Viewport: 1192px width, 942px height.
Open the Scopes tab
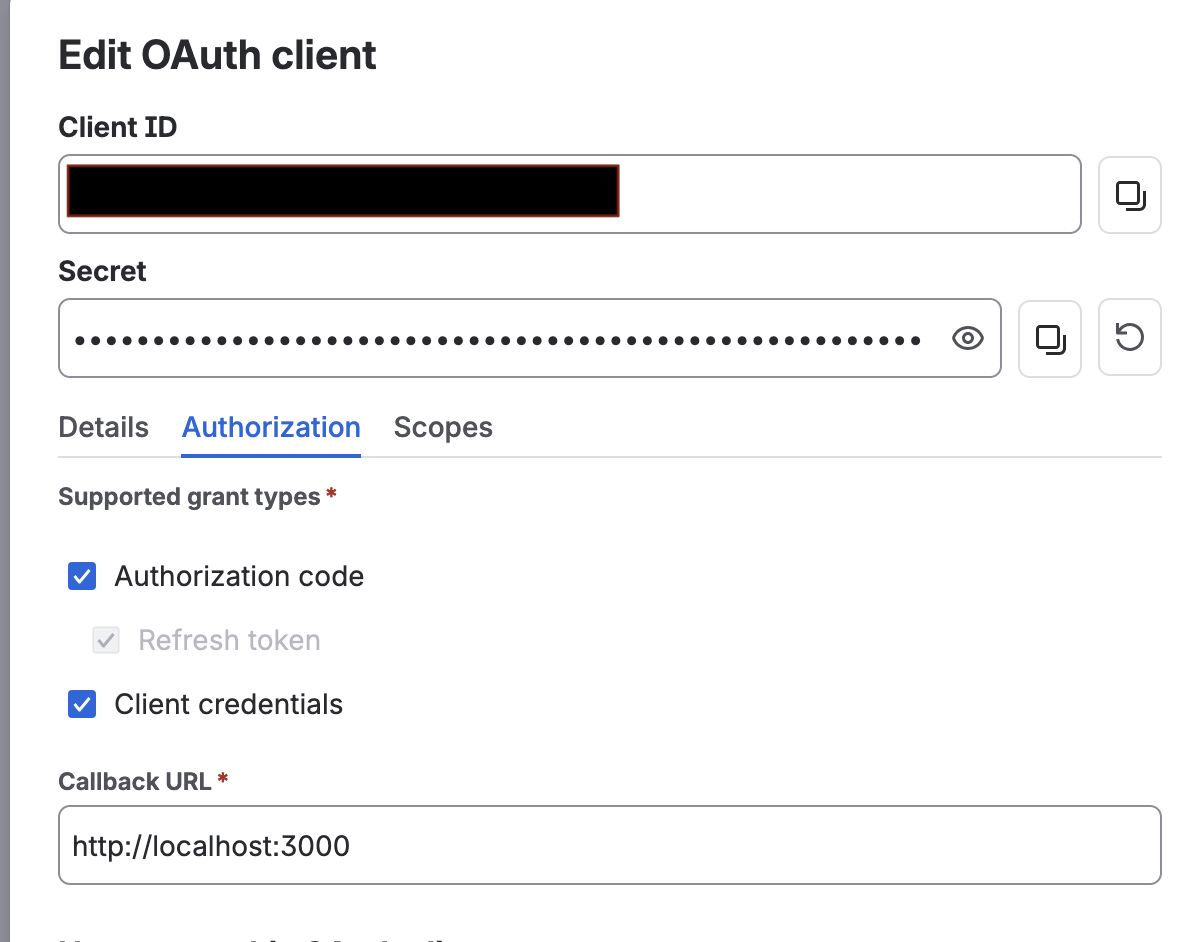(x=443, y=427)
